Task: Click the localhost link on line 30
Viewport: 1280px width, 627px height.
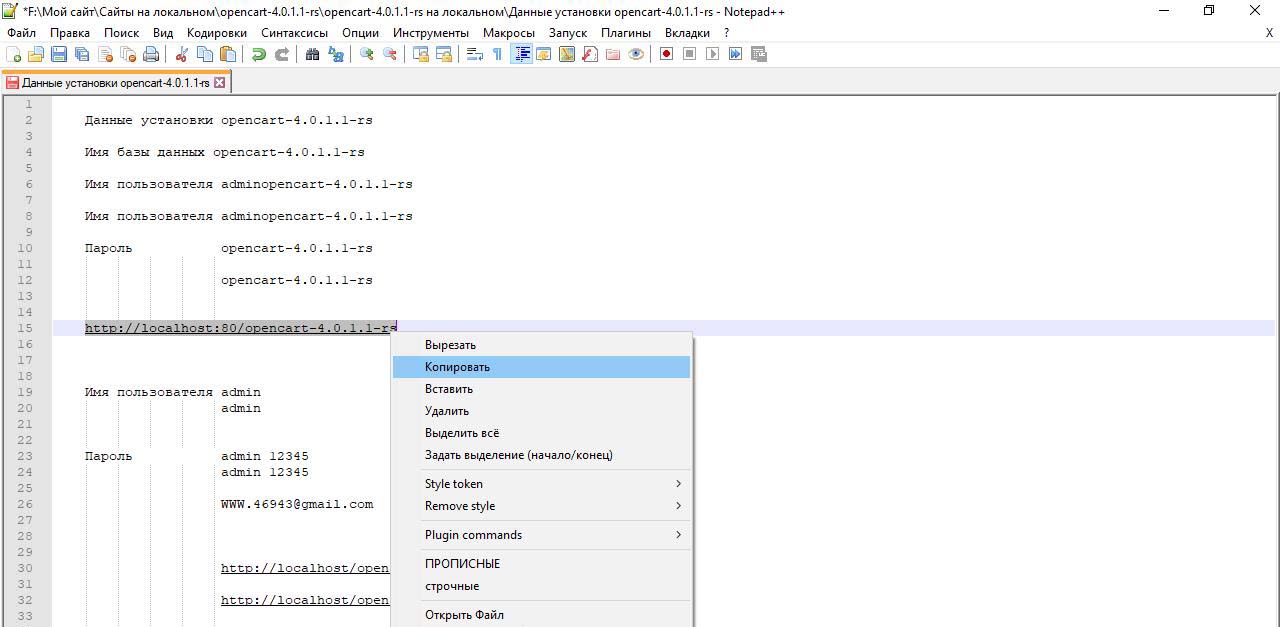Action: pos(304,568)
